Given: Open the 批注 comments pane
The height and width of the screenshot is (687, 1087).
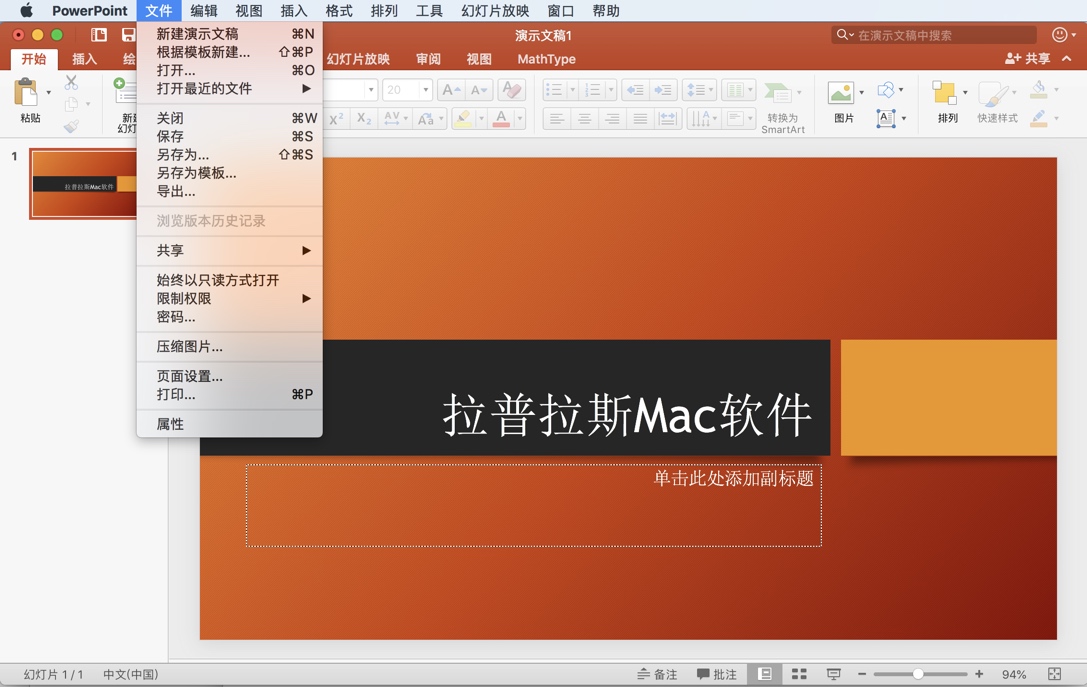Looking at the screenshot, I should point(716,673).
